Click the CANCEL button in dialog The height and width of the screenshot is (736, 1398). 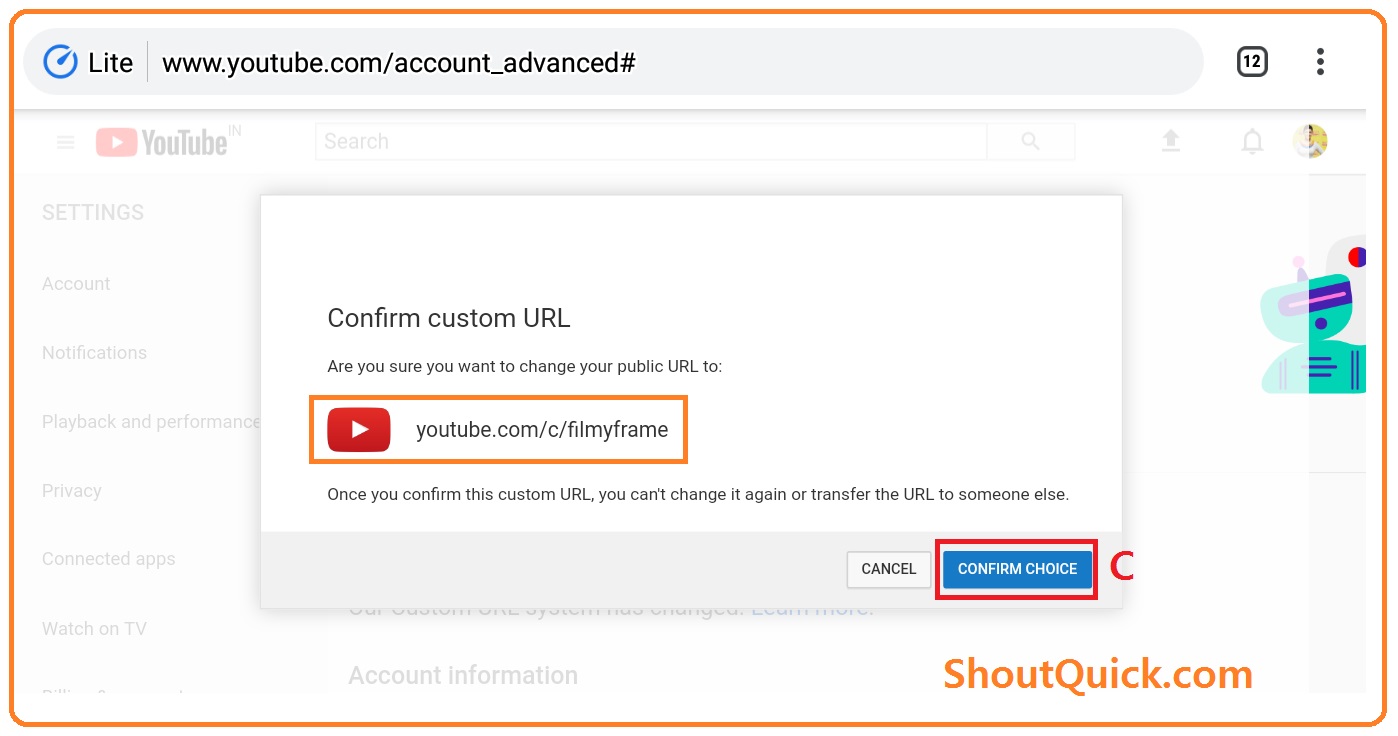[x=889, y=569]
